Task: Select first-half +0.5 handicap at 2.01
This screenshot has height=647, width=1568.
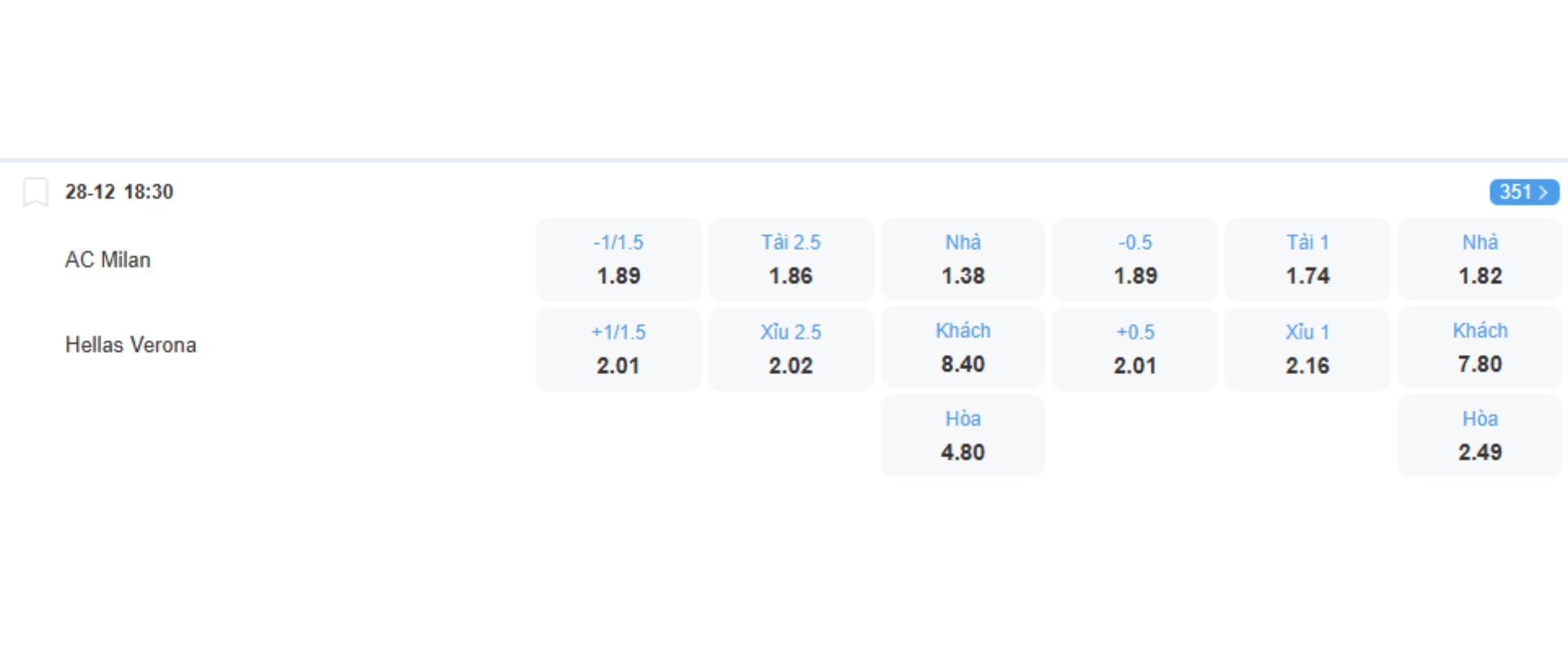Action: (x=1135, y=350)
